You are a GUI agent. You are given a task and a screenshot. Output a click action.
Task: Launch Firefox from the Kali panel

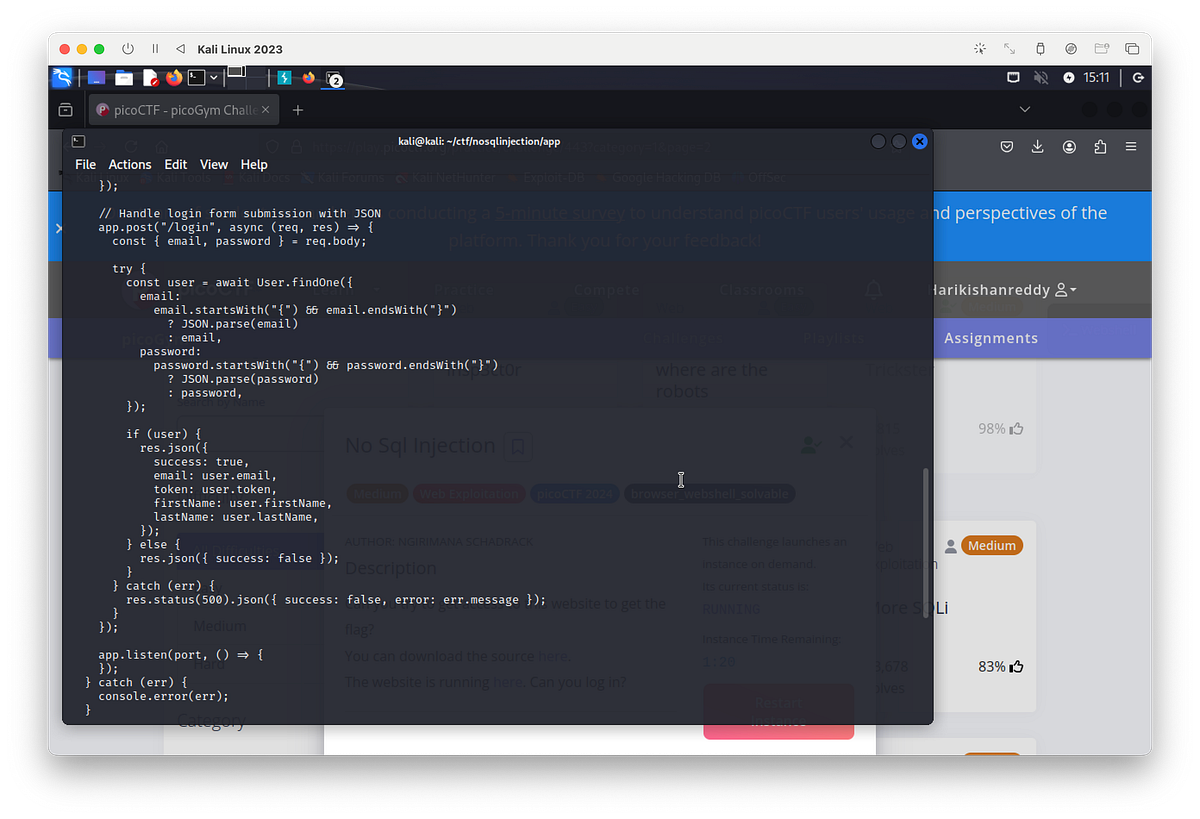pos(173,77)
